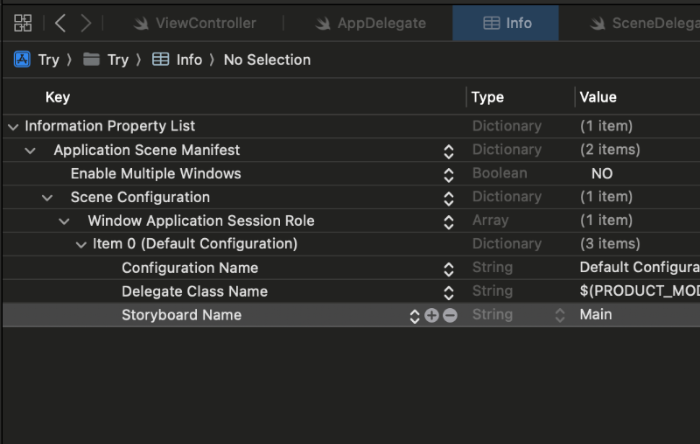Collapse the Scene Configuration entry
This screenshot has width=700, height=444.
coord(47,198)
